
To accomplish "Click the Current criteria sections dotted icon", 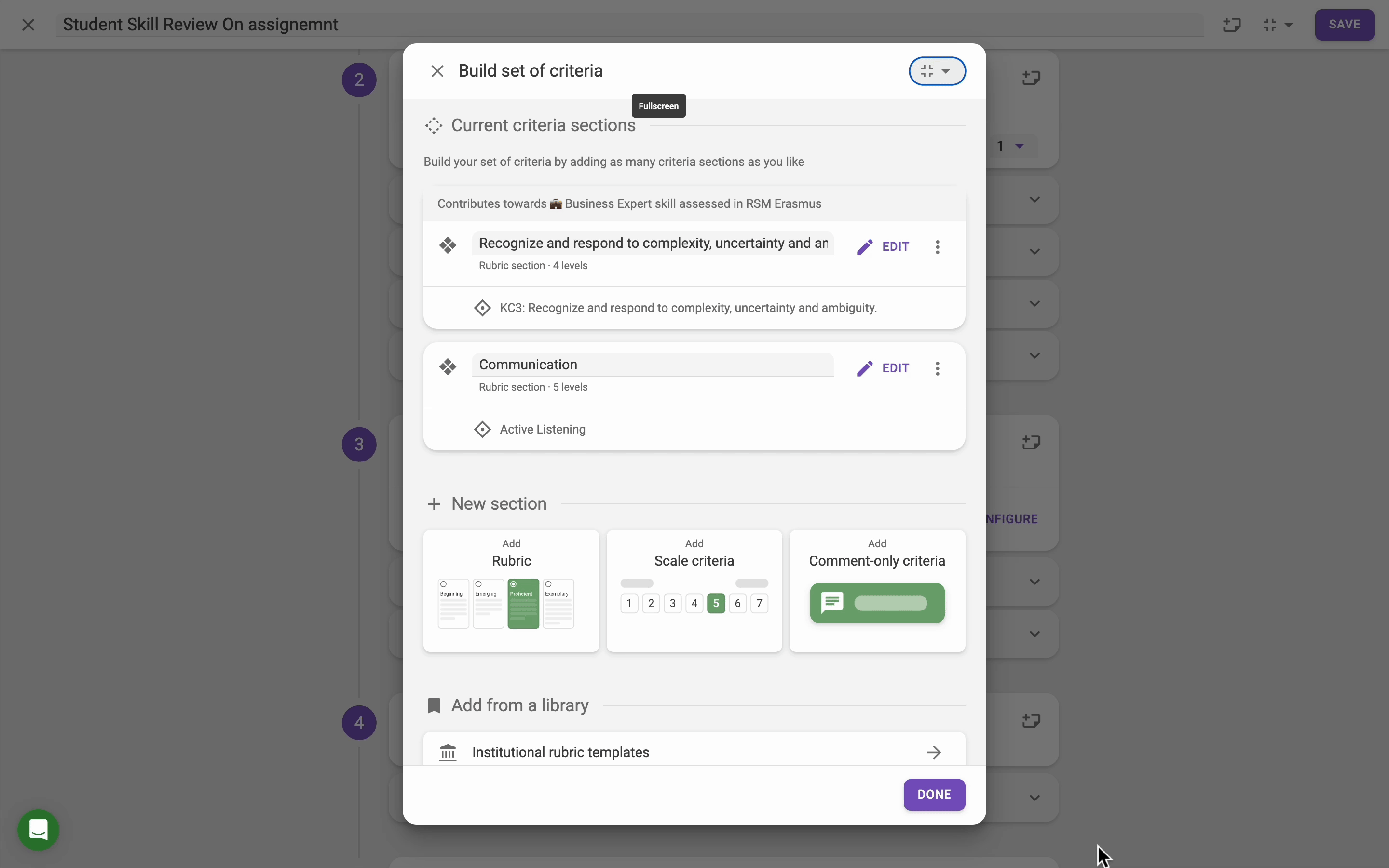I will [434, 126].
